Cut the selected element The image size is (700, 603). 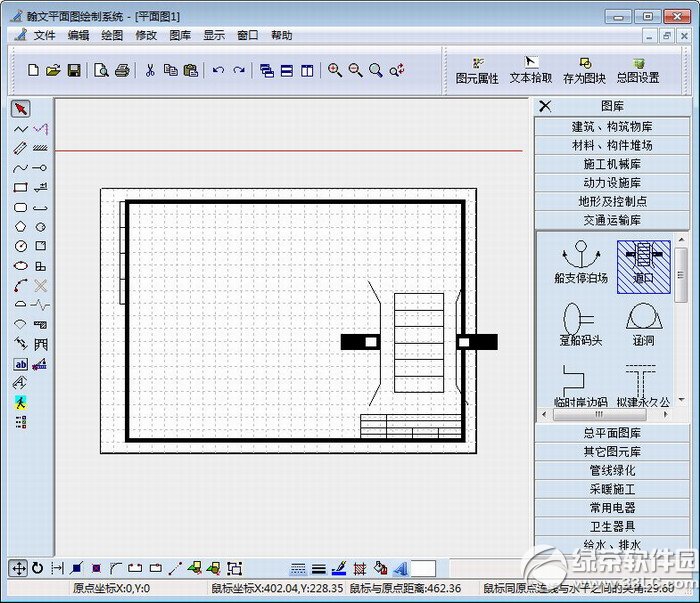pos(150,70)
